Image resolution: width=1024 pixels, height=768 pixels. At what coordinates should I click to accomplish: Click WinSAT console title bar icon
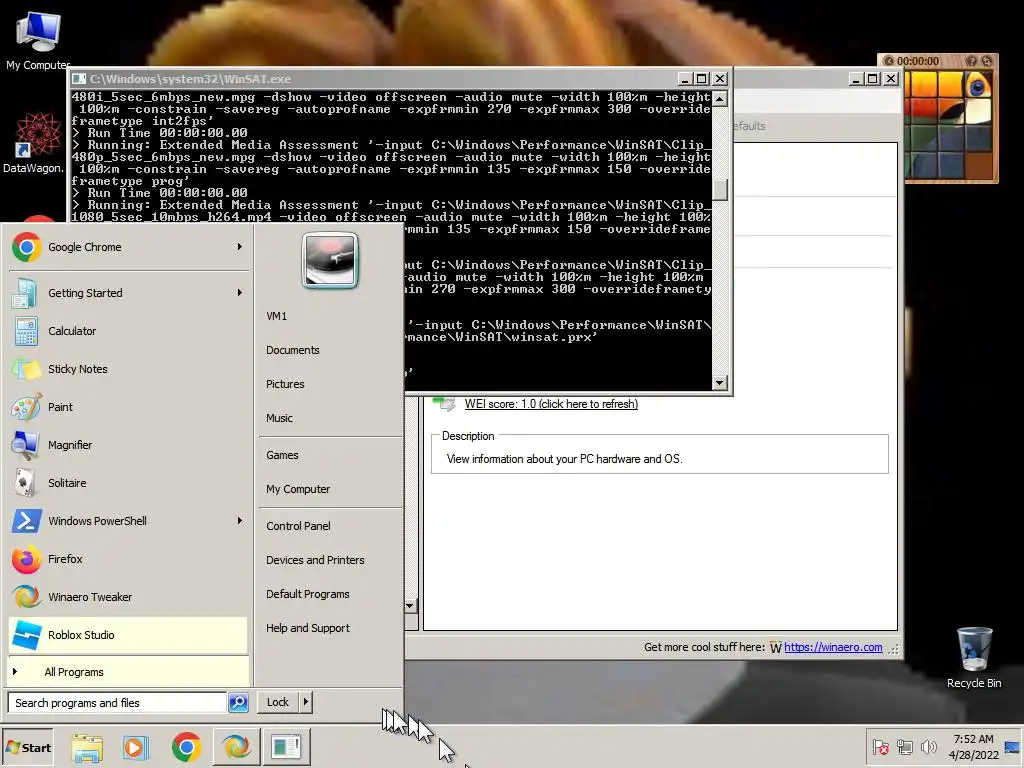pyautogui.click(x=79, y=79)
